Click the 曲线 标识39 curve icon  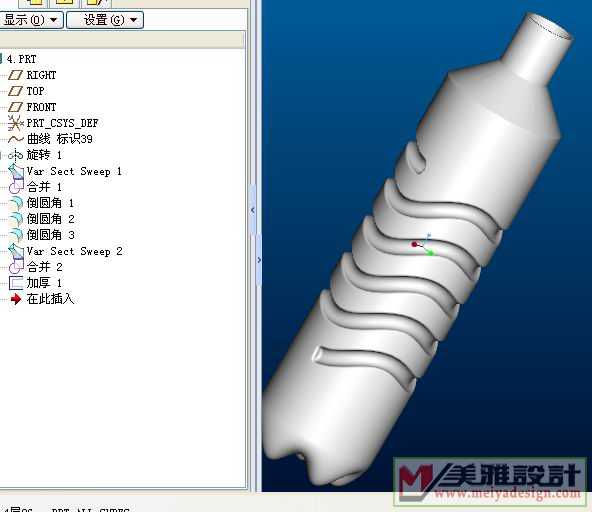(15, 139)
